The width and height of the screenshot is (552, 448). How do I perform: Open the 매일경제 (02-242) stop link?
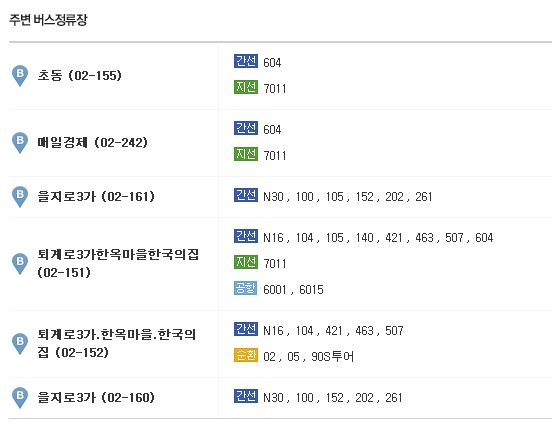[93, 143]
